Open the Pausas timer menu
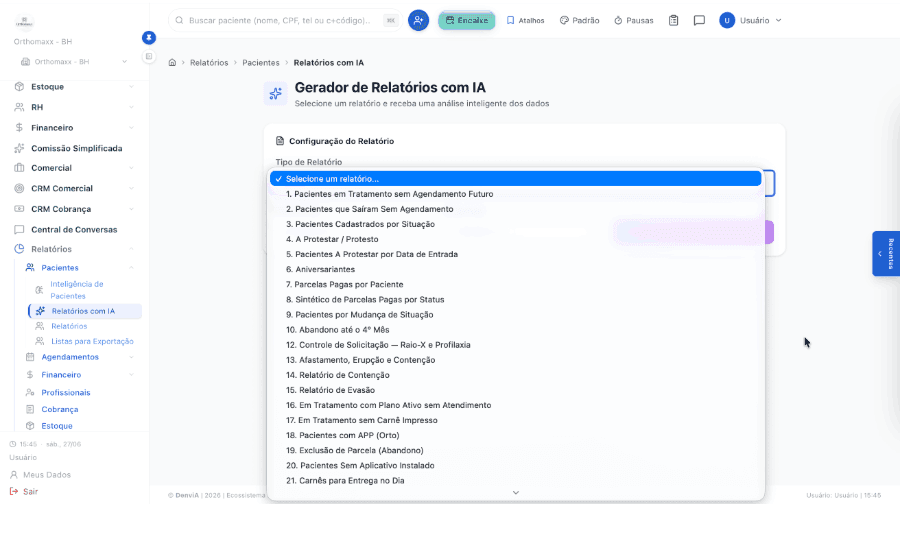The width and height of the screenshot is (924, 540). tap(633, 21)
